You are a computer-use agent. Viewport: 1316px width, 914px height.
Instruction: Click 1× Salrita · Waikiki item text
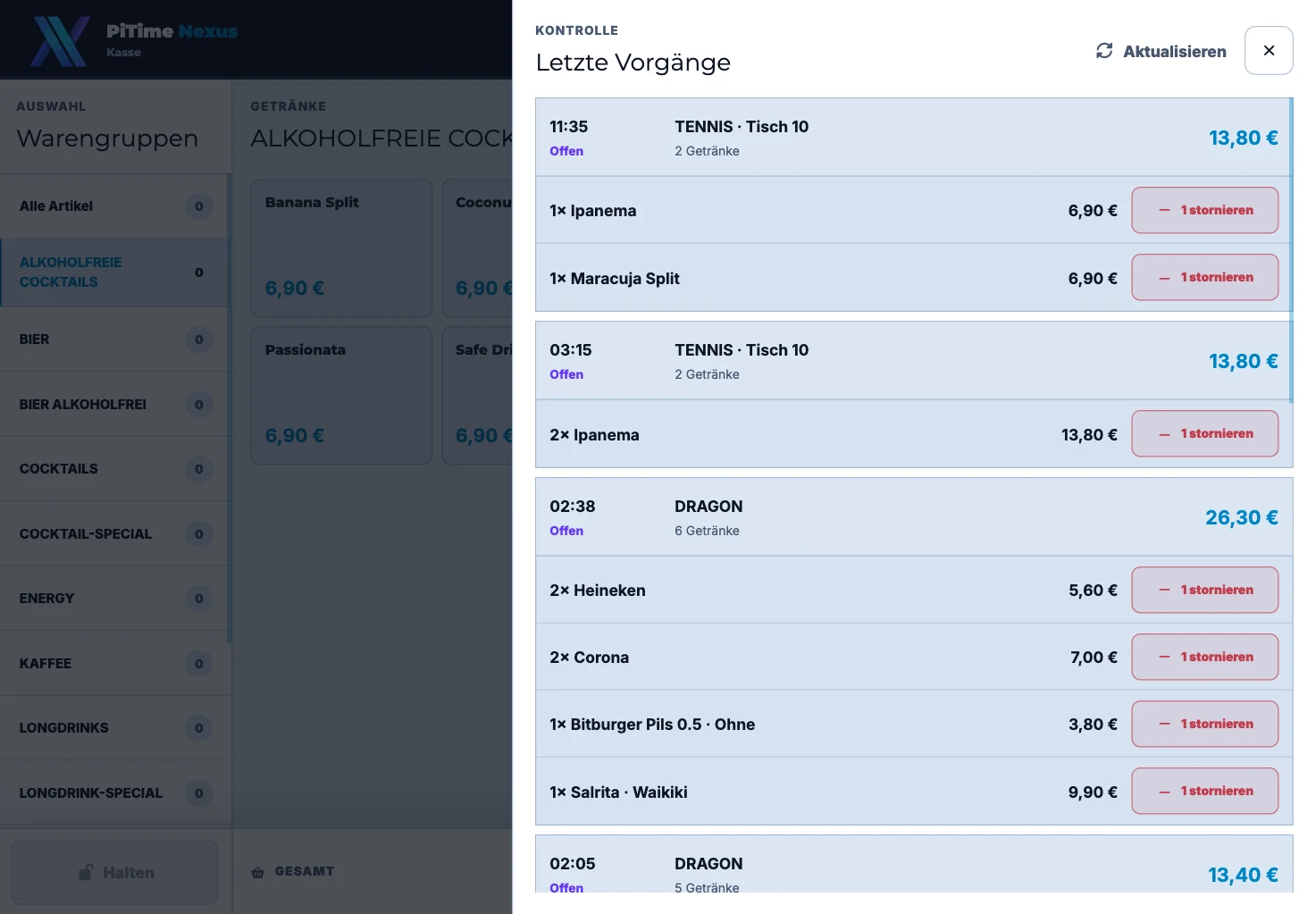618,792
